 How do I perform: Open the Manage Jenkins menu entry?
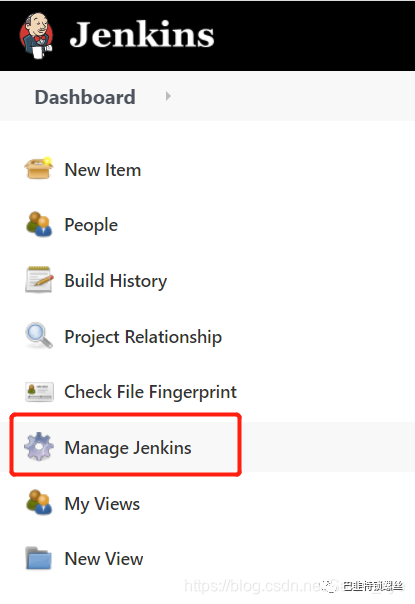[x=128, y=448]
